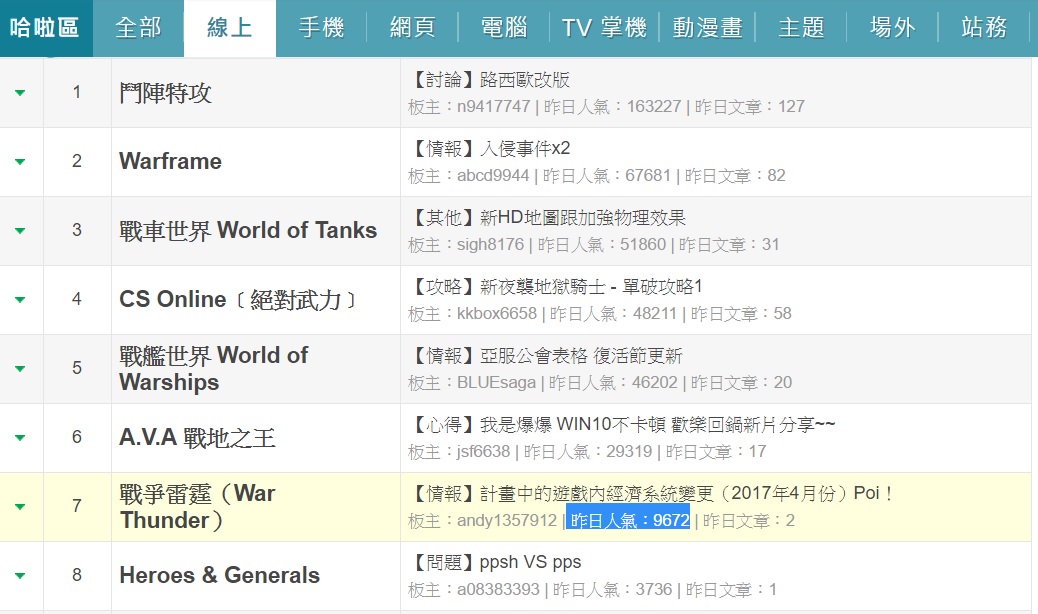This screenshot has height=614, width=1038.
Task: Click the green arrow beside World of Tanks
Action: (x=20, y=230)
